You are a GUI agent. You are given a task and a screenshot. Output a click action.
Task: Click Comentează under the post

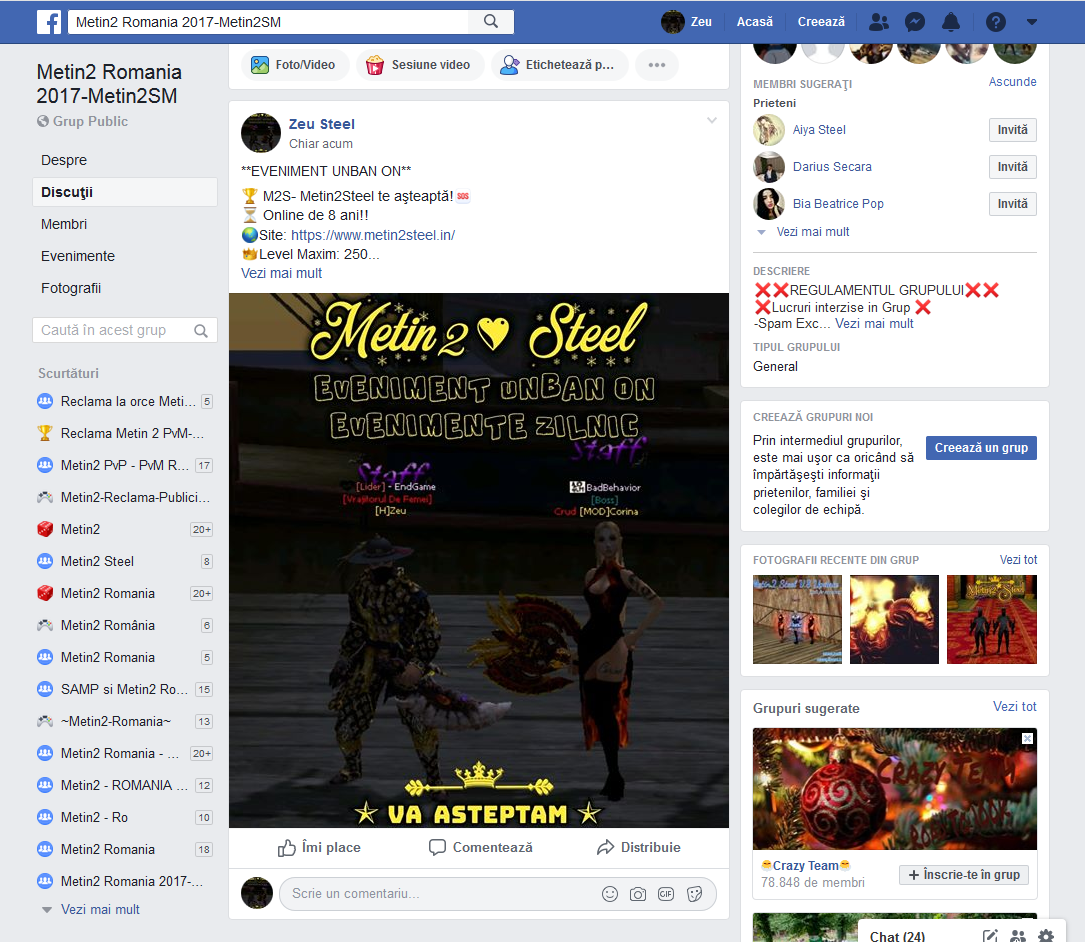(481, 848)
